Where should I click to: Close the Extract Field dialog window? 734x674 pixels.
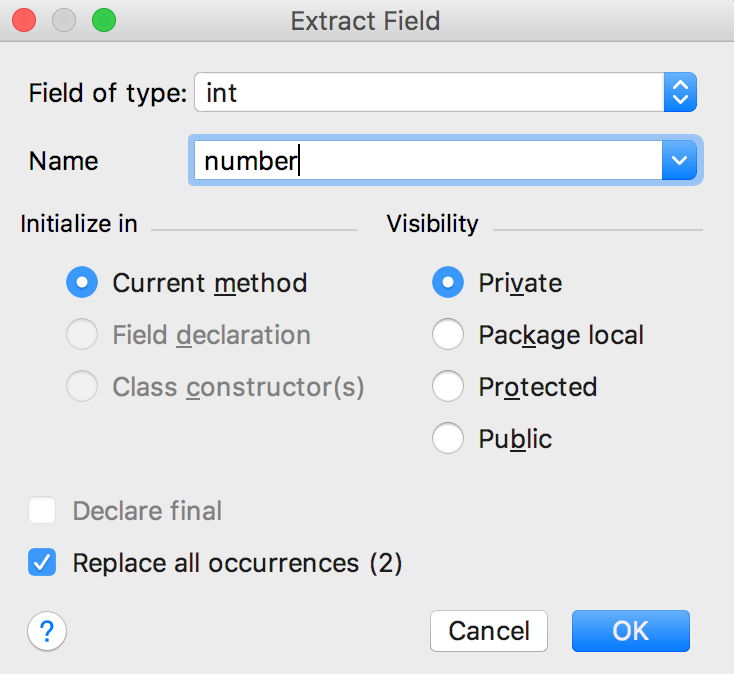pos(24,20)
